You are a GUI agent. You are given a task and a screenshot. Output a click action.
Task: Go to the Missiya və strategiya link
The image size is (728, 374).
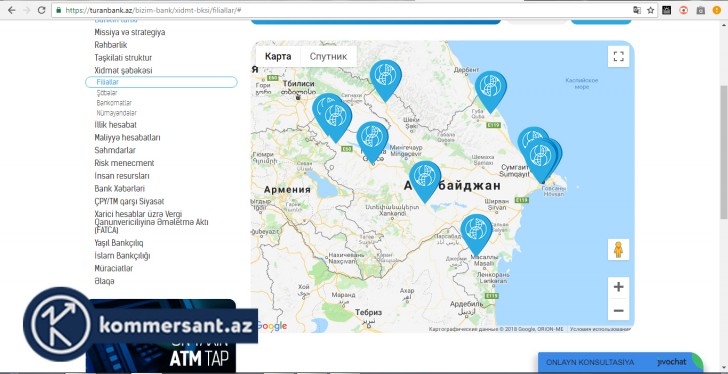130,32
